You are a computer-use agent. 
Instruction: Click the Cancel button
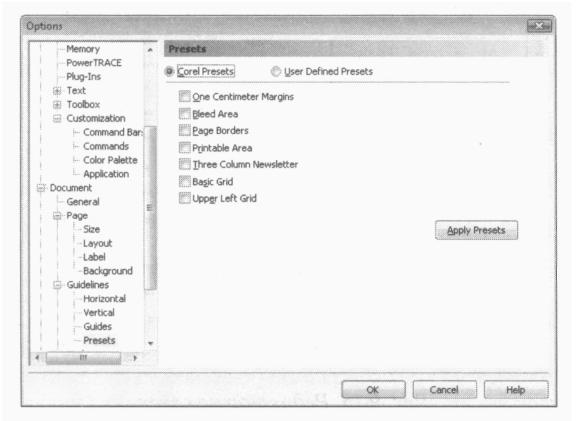pos(445,390)
